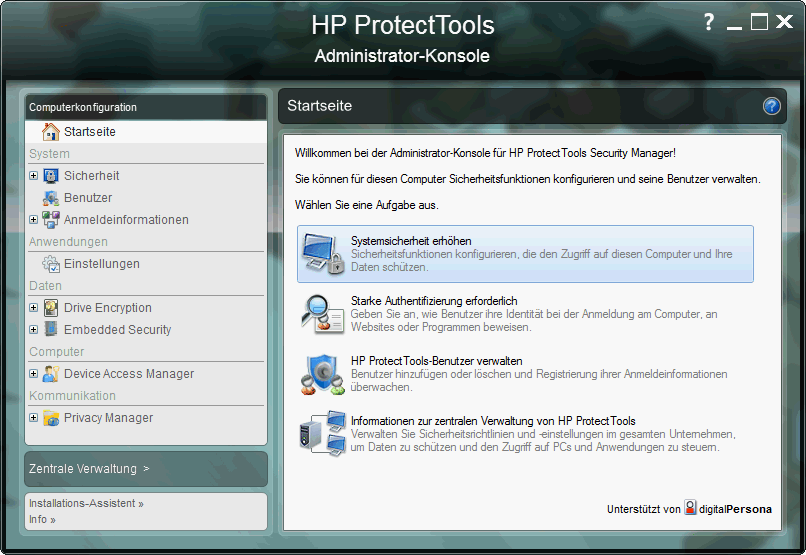Open Embedded Security entry
This screenshot has height=555, width=806.
tap(117, 329)
